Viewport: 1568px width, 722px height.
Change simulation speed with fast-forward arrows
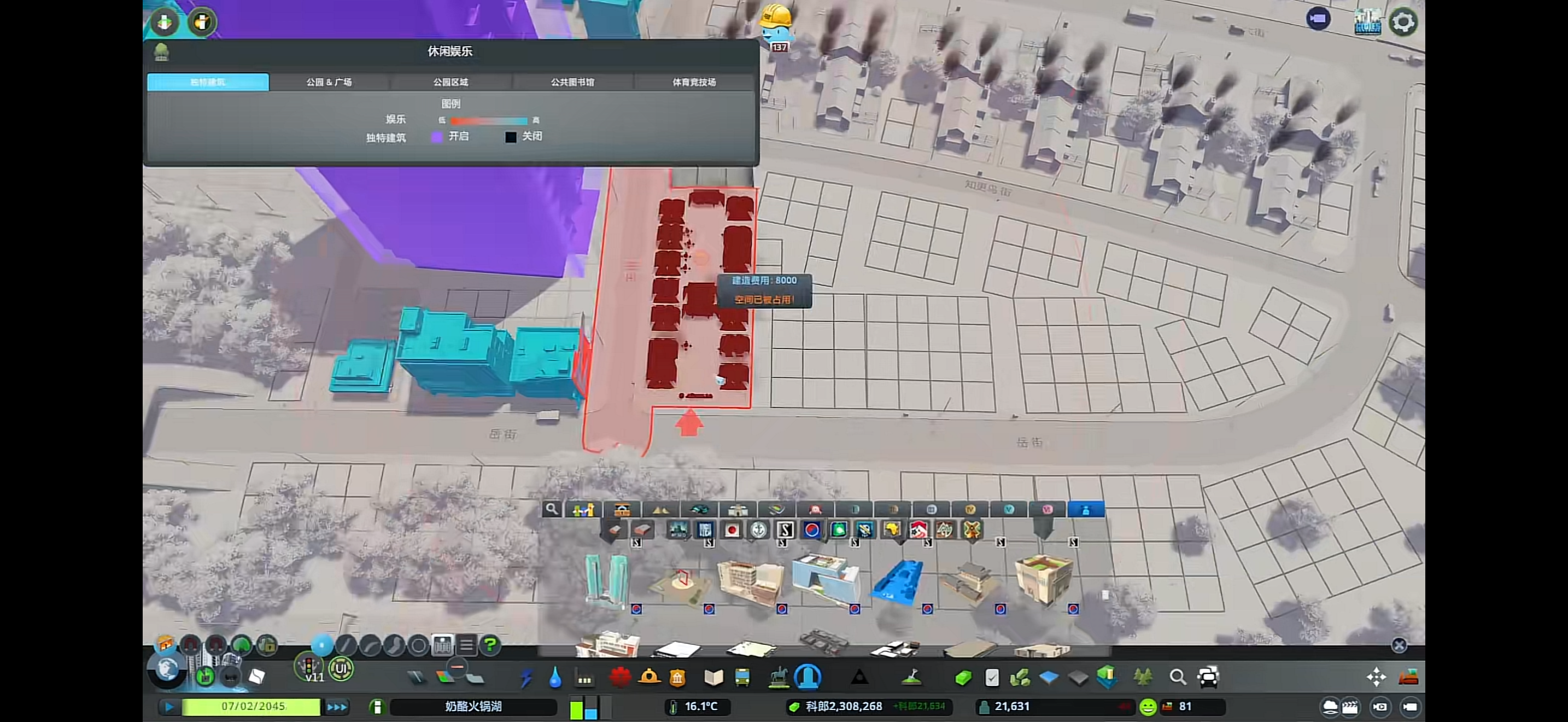(337, 707)
